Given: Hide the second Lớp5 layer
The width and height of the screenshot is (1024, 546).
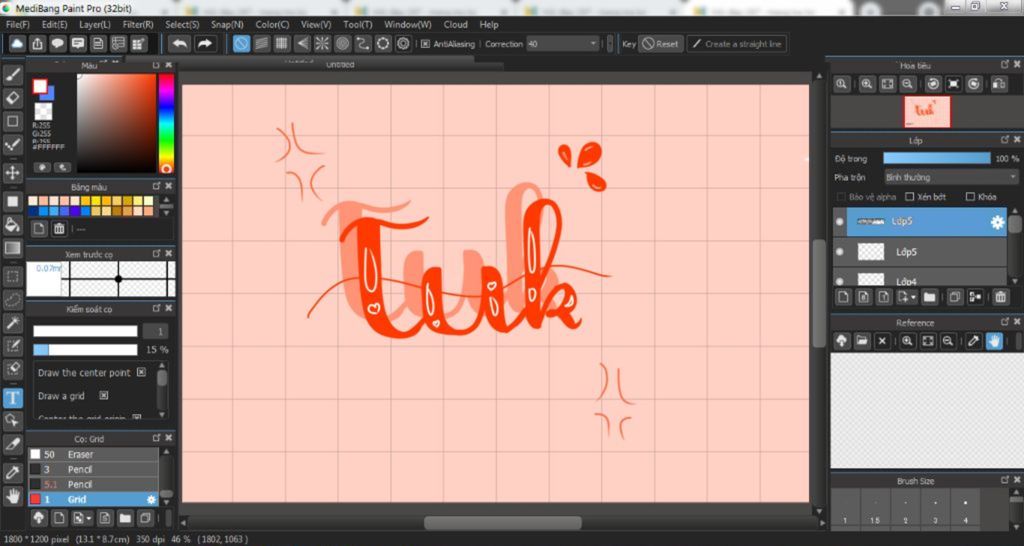Looking at the screenshot, I should click(x=840, y=252).
